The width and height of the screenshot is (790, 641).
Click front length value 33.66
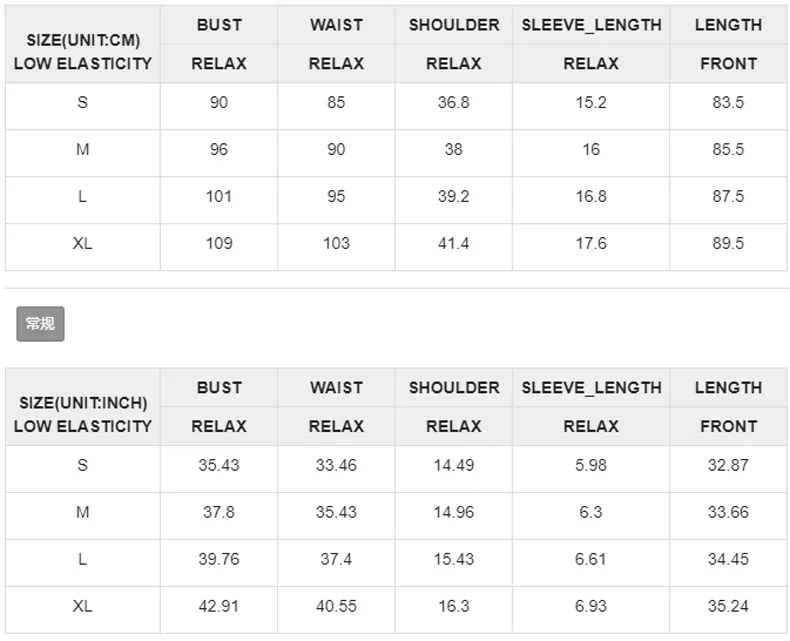coord(728,512)
